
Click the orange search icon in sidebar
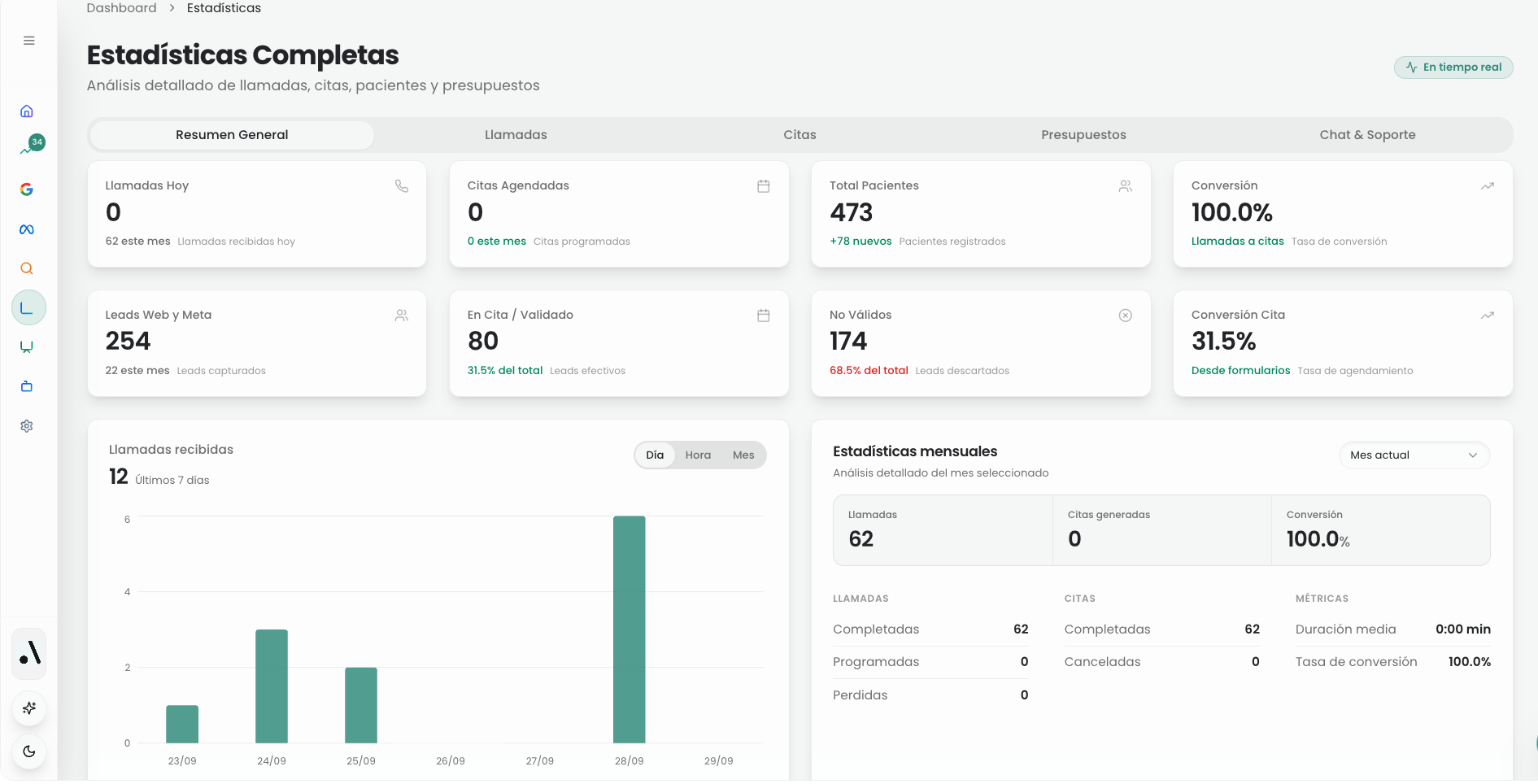[27, 268]
